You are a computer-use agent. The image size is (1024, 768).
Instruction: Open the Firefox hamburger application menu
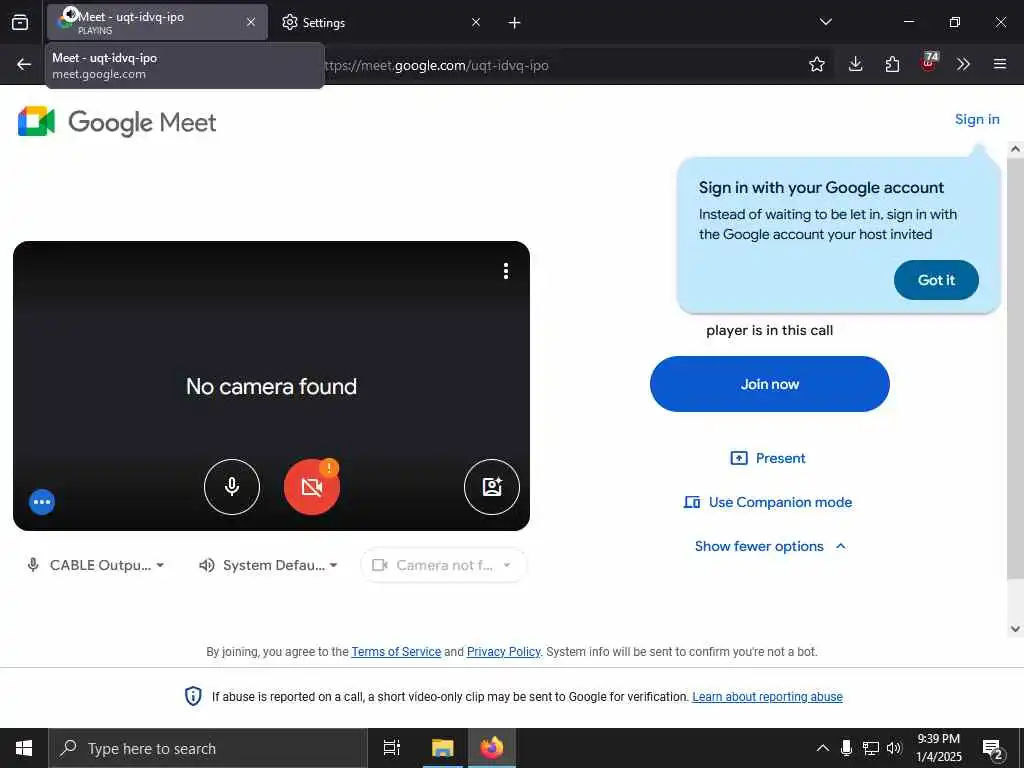1000,64
